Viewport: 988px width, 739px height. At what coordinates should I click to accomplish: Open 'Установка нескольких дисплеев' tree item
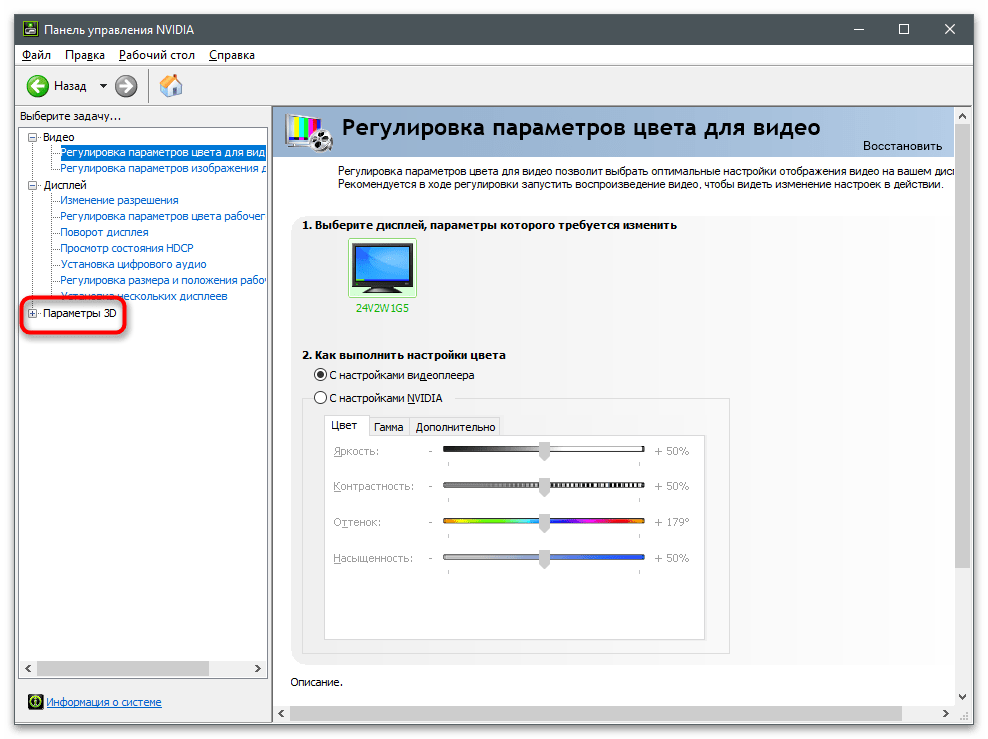tap(144, 296)
